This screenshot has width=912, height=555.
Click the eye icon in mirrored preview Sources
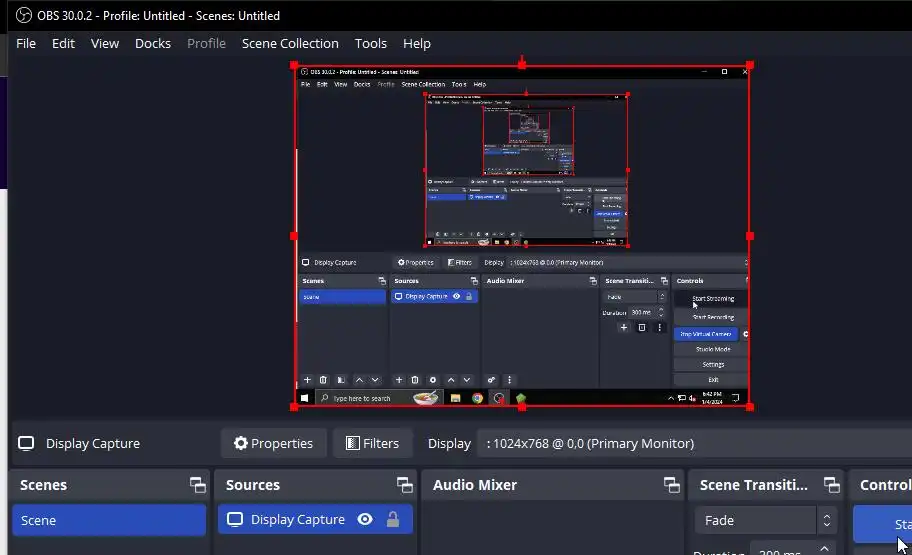[457, 296]
